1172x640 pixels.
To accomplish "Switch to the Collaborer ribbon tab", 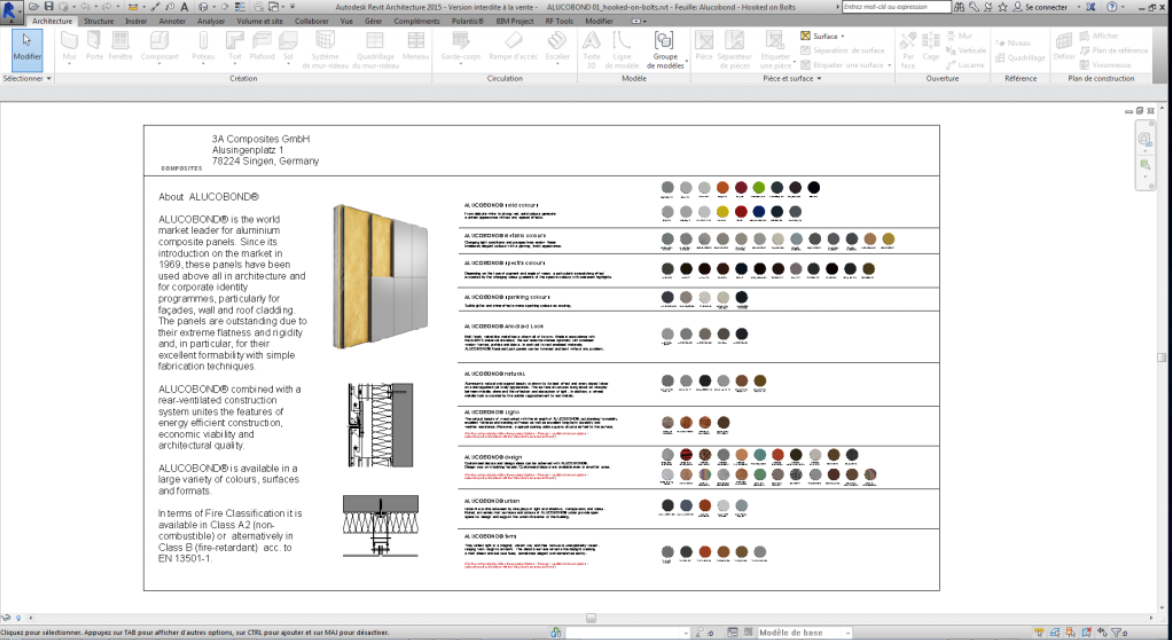I will [312, 21].
